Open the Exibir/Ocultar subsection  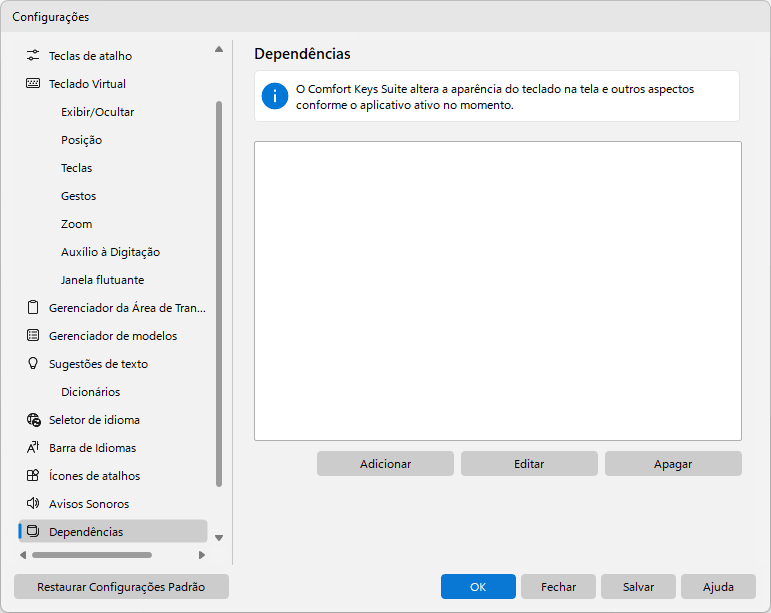point(97,112)
